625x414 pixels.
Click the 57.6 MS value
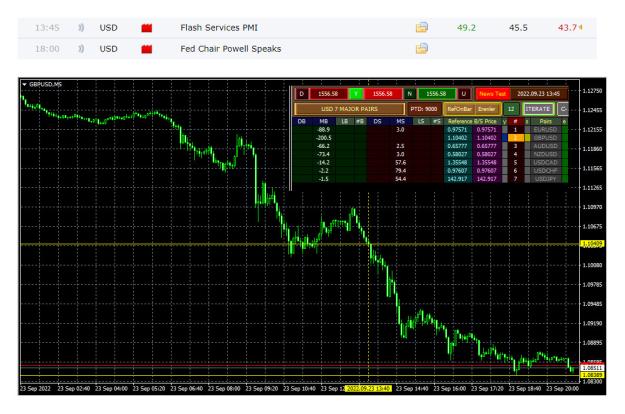point(400,163)
